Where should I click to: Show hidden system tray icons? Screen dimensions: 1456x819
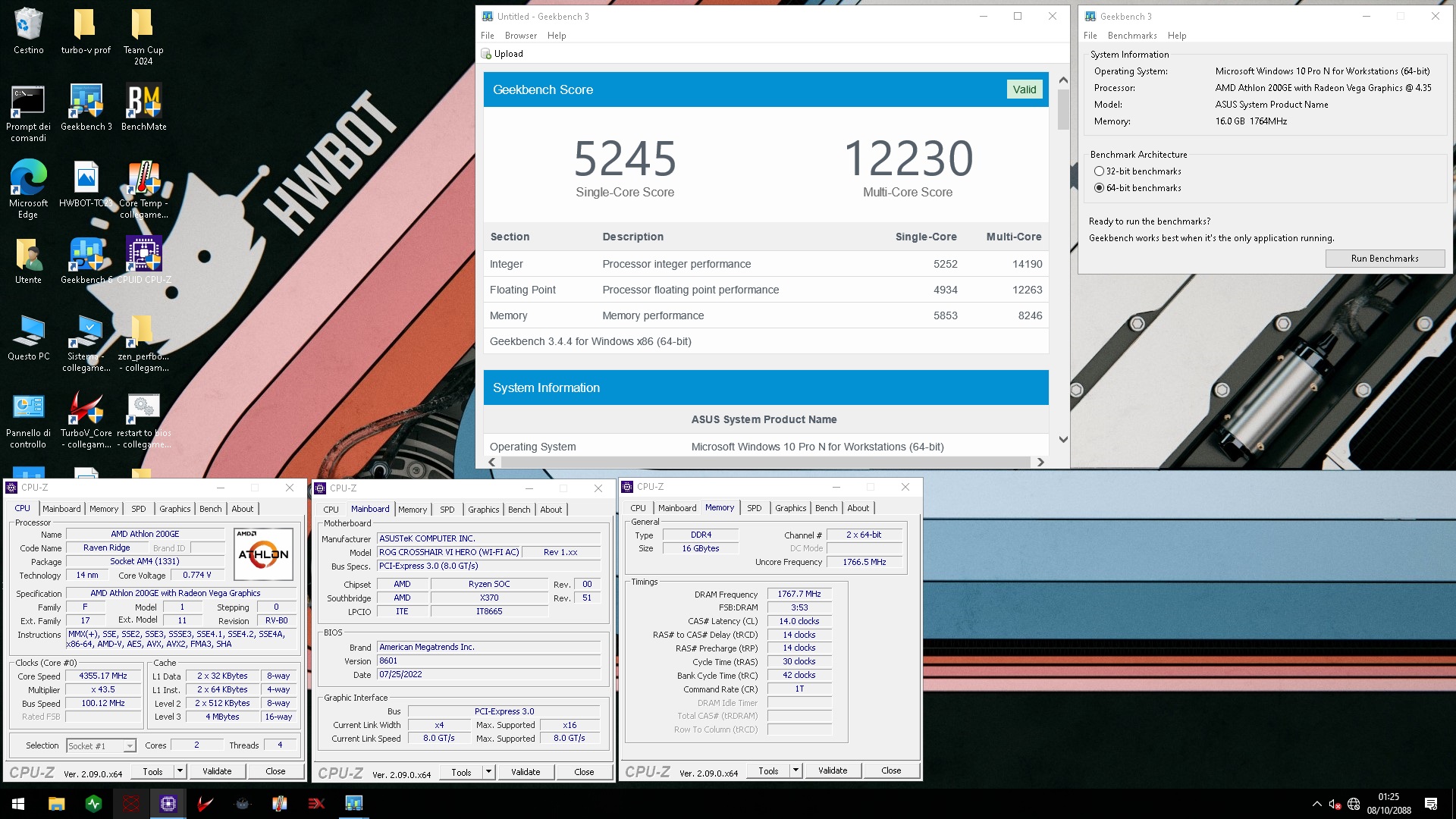(x=1317, y=804)
